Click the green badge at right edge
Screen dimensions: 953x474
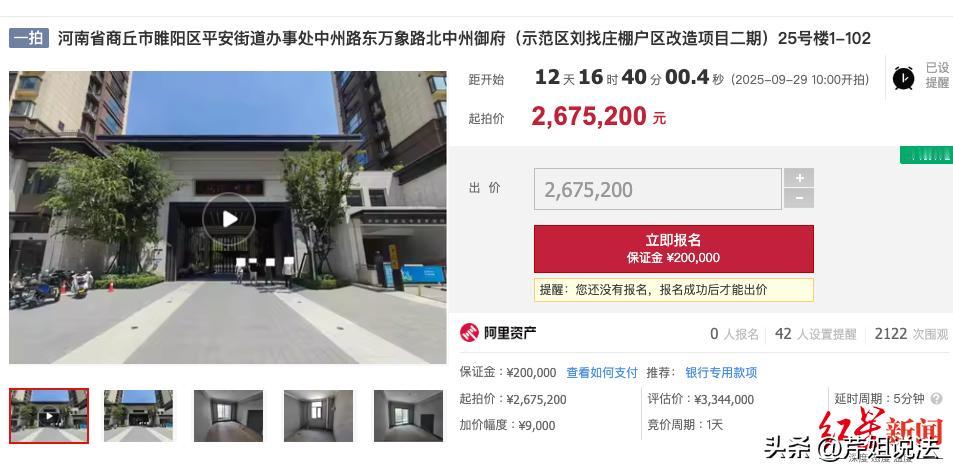(x=926, y=155)
